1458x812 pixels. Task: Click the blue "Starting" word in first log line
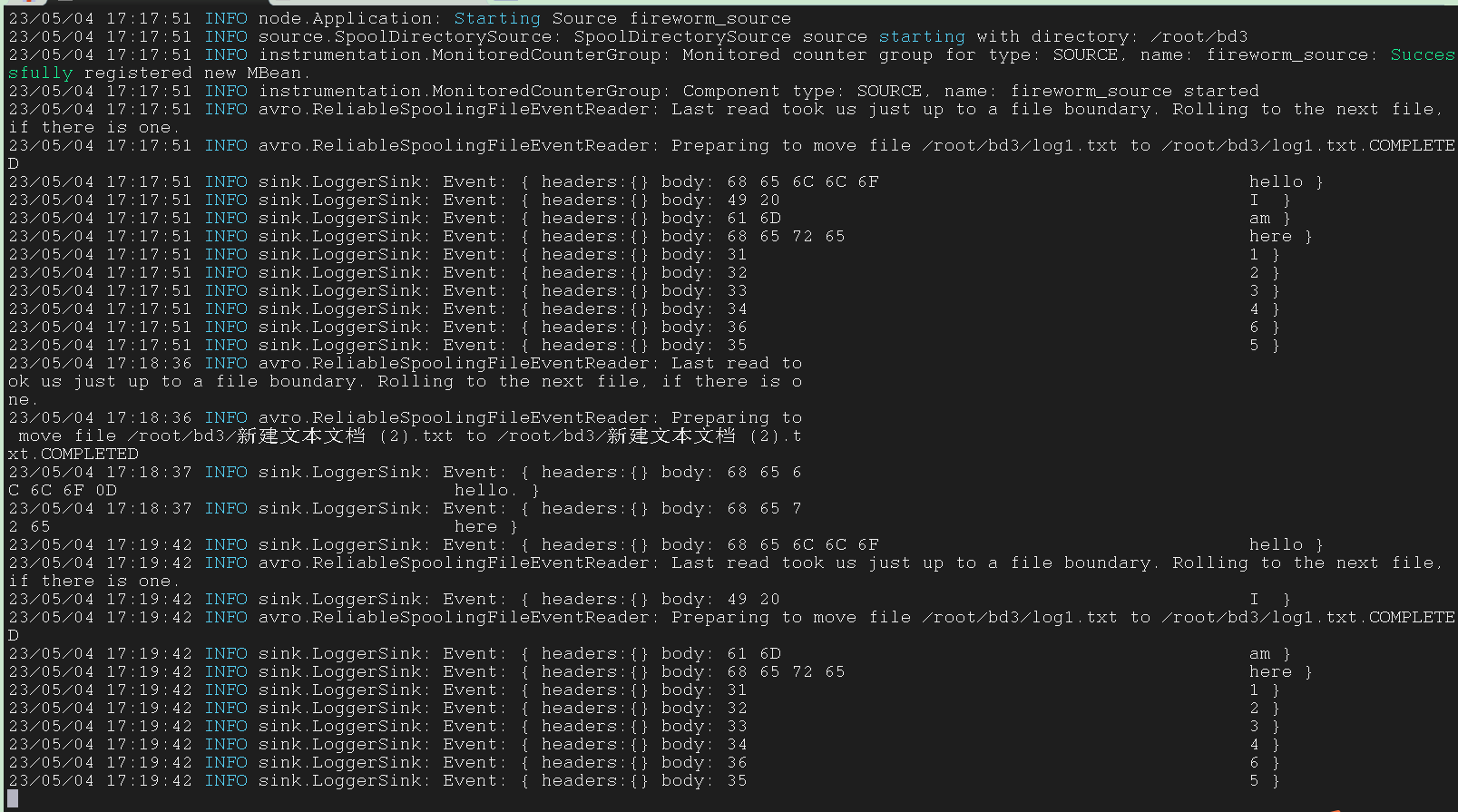pos(497,18)
